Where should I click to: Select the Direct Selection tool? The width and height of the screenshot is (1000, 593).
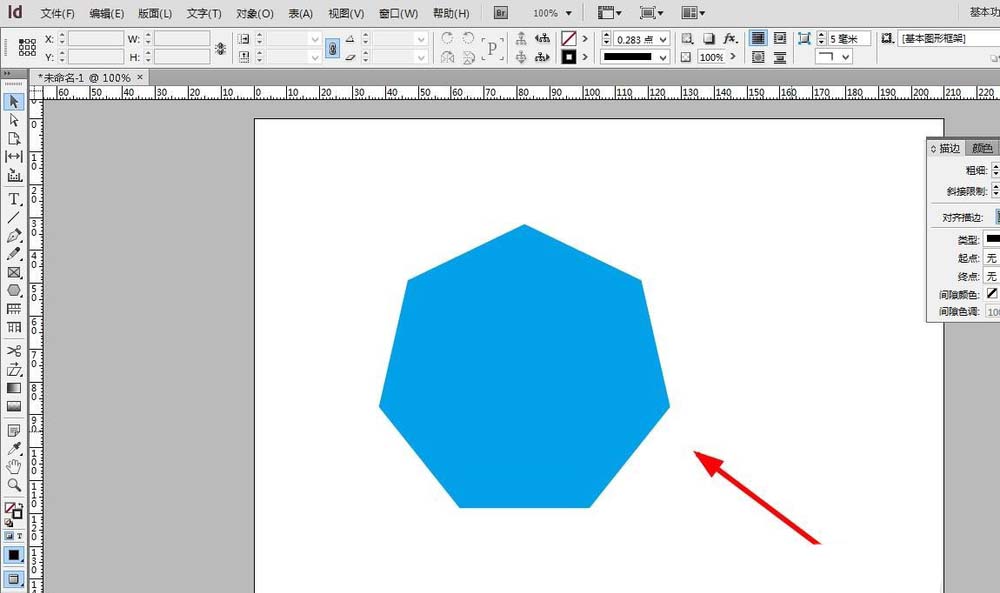[x=14, y=119]
